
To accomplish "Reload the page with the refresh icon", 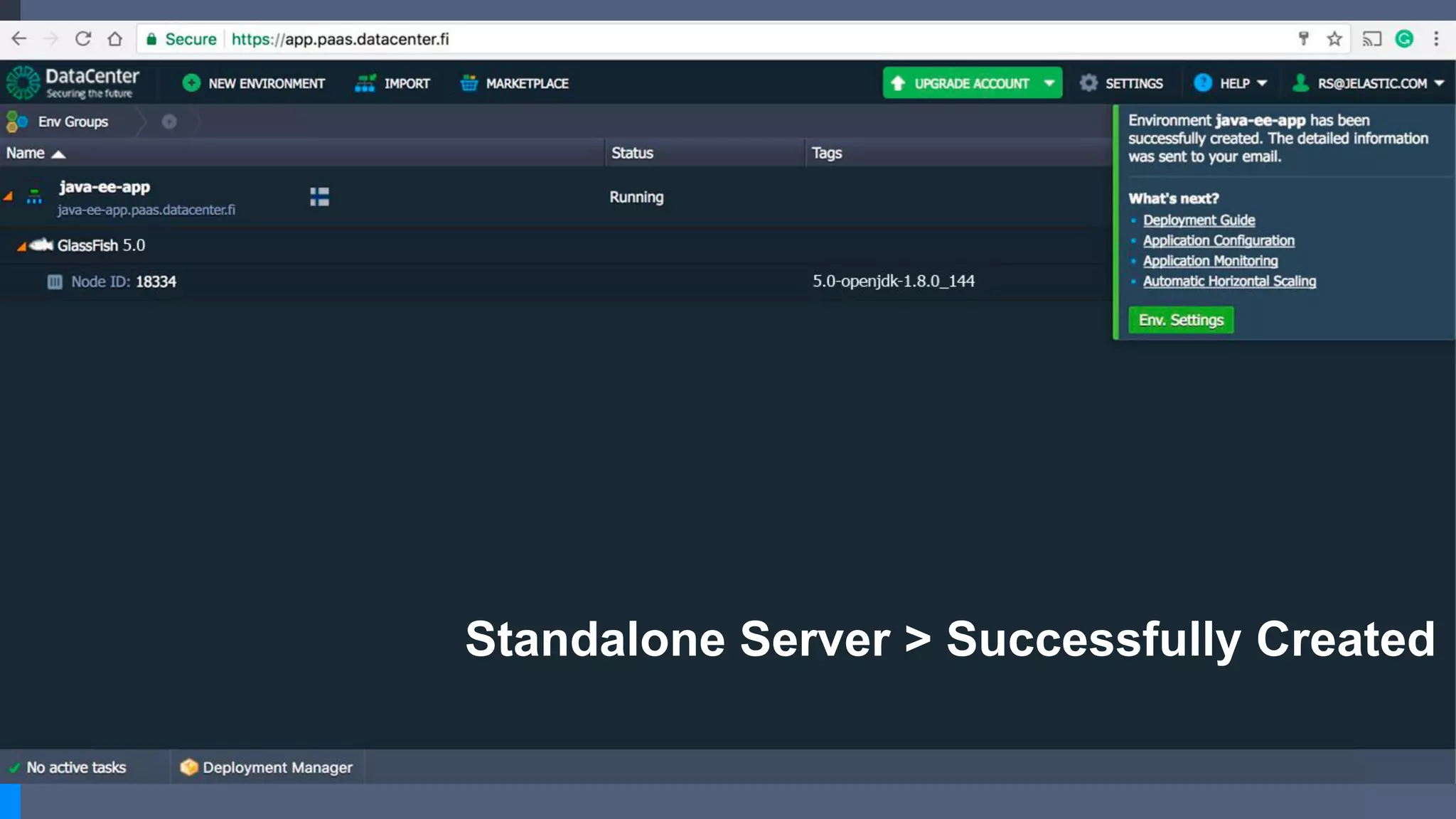I will point(83,39).
